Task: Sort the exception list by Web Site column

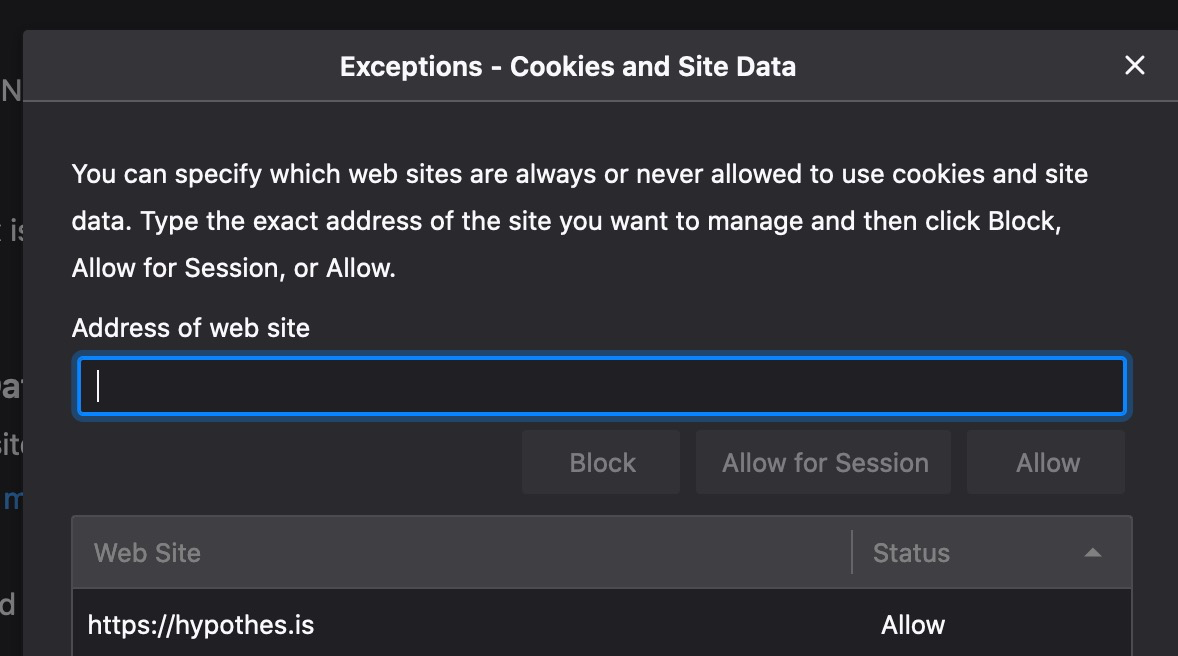Action: coord(147,552)
